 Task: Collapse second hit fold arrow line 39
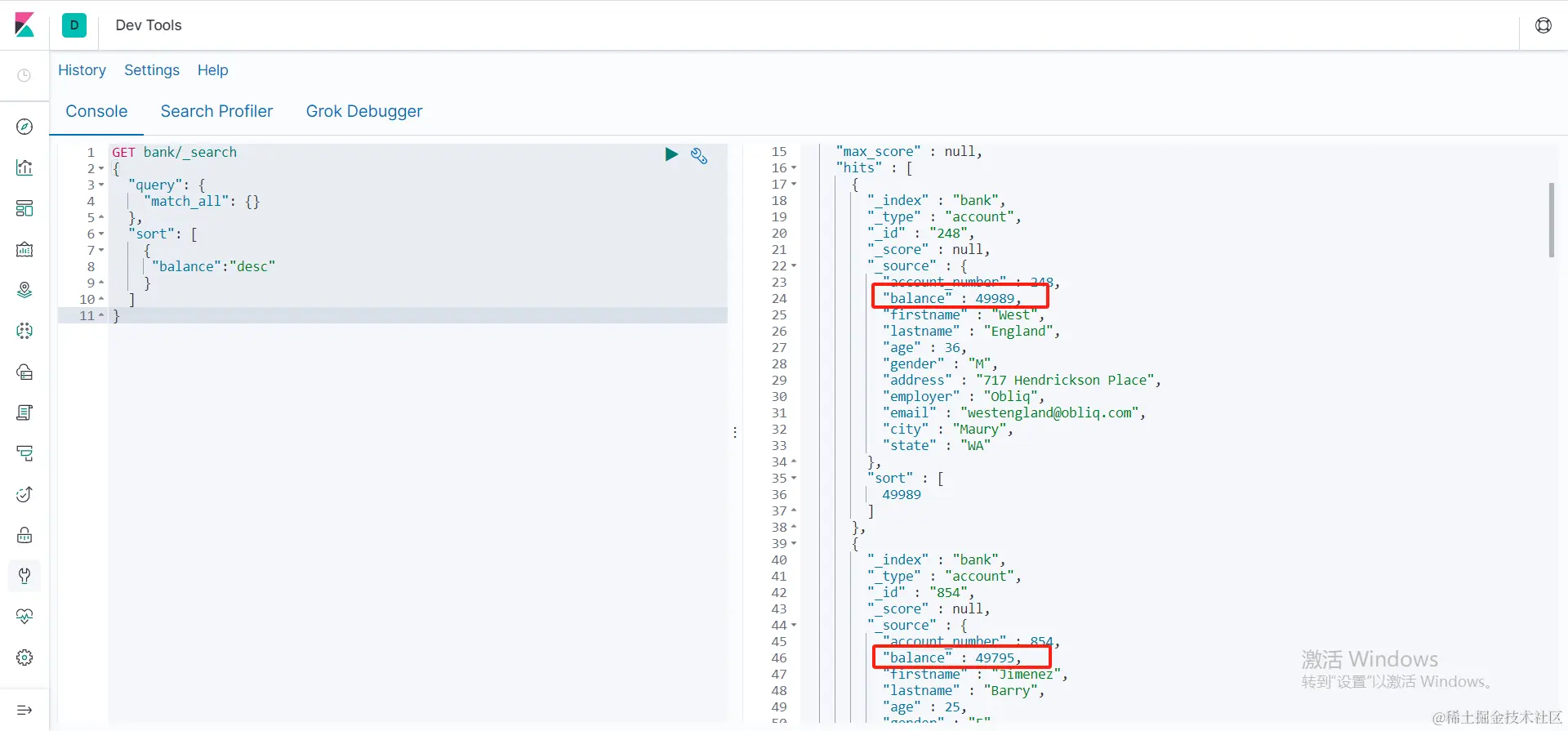click(x=794, y=544)
